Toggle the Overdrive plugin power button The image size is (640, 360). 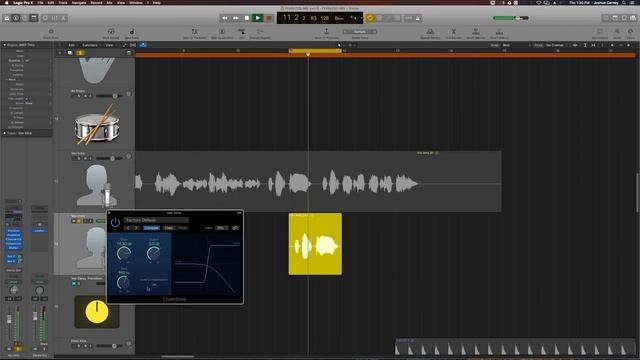point(115,222)
